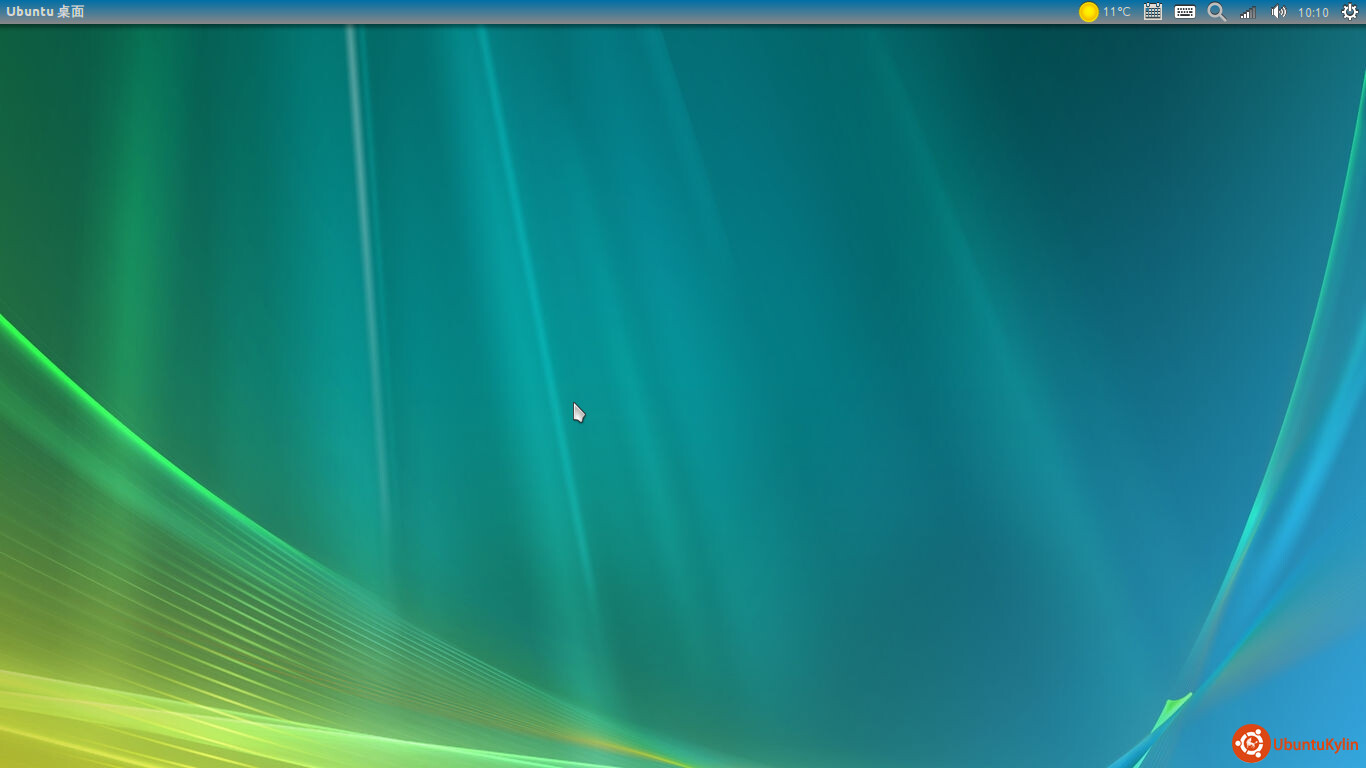Open the calendar indicator in top panel

(x=1153, y=12)
